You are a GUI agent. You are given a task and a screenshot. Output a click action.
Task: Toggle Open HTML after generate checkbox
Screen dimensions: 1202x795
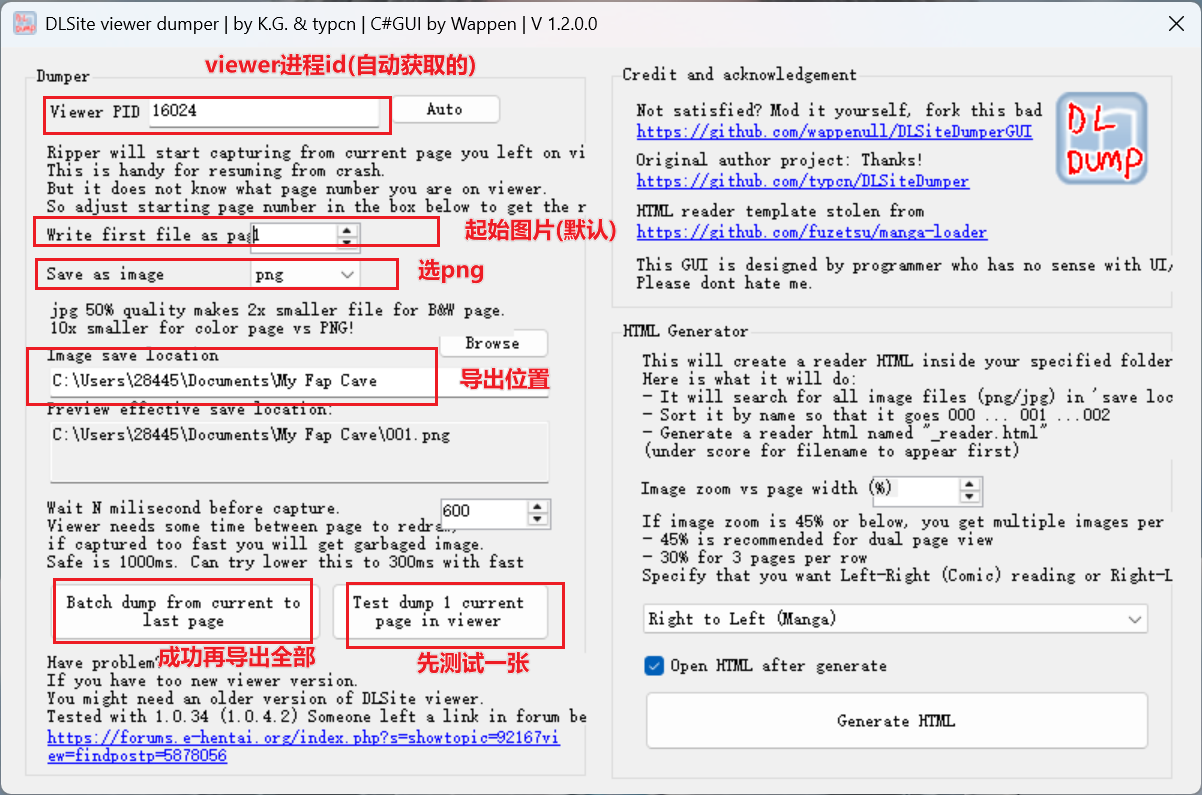(655, 666)
